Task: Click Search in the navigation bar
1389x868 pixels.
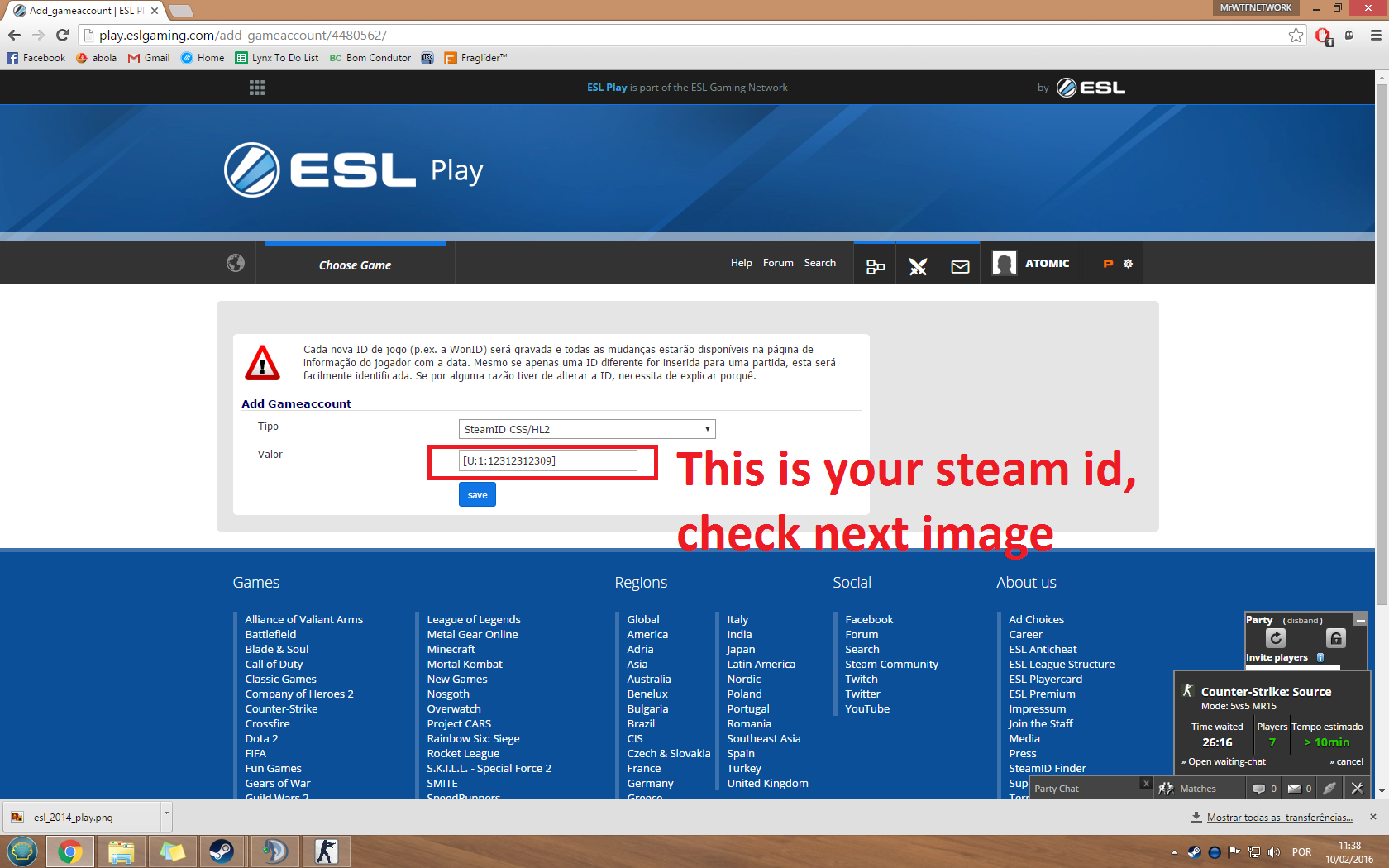Action: point(820,263)
